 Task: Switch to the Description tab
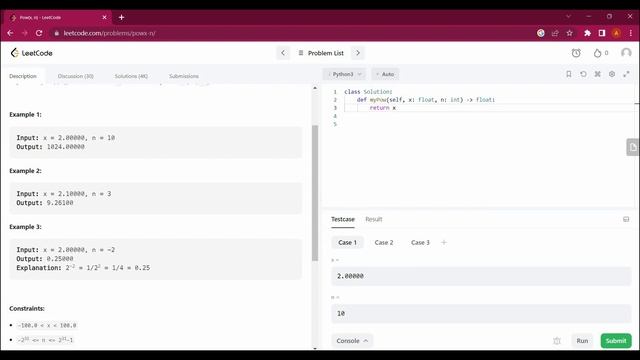pyautogui.click(x=23, y=76)
